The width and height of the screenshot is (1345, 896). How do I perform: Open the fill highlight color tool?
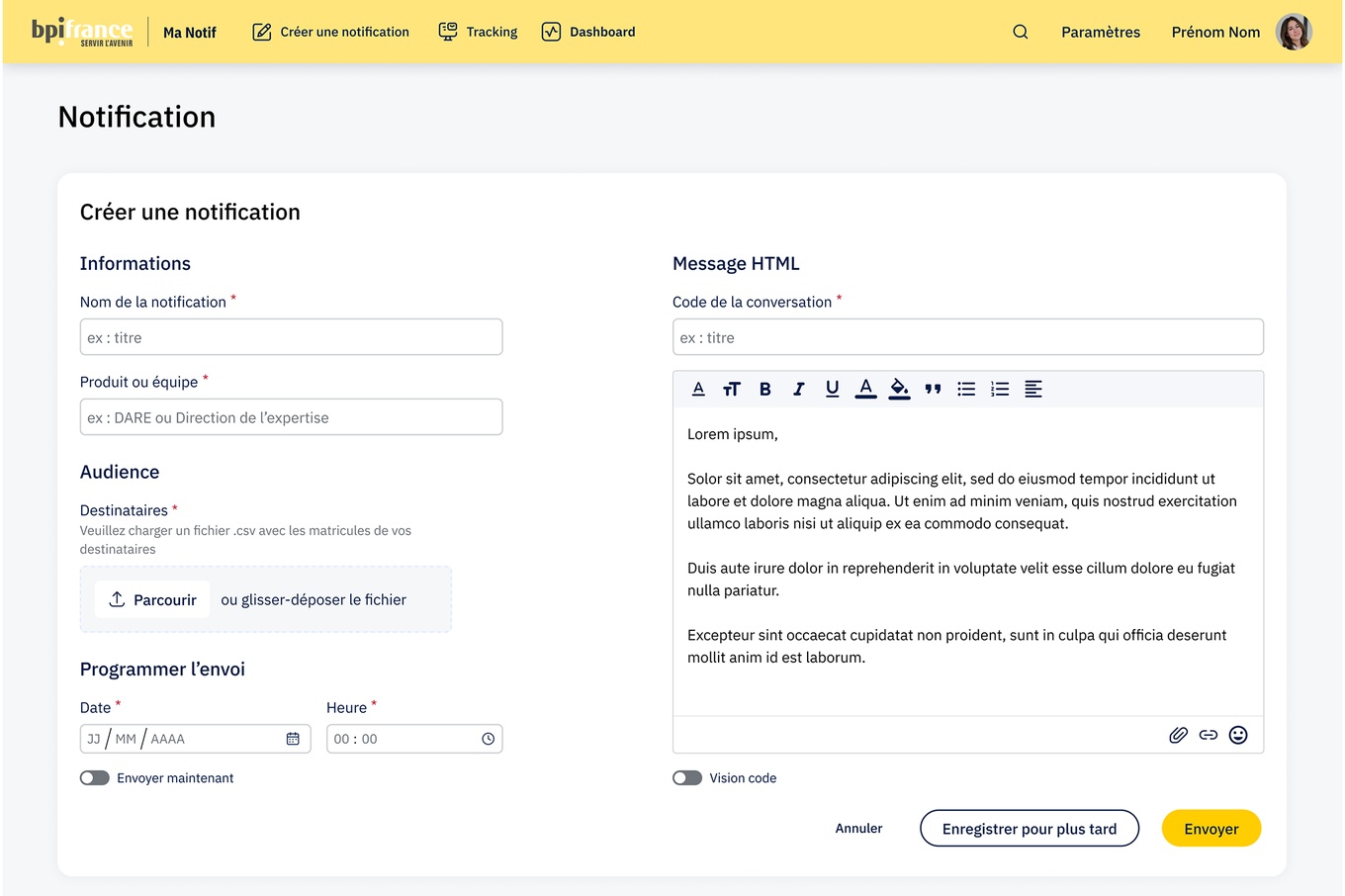tap(899, 389)
